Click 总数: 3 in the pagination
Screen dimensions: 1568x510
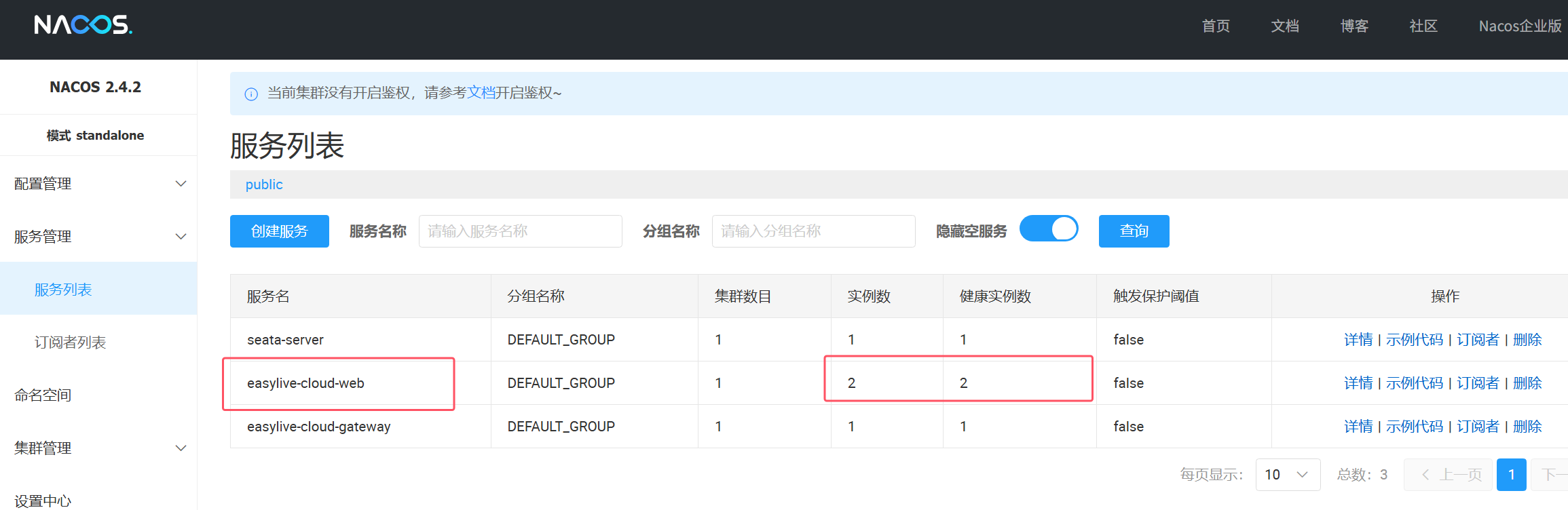(1362, 475)
